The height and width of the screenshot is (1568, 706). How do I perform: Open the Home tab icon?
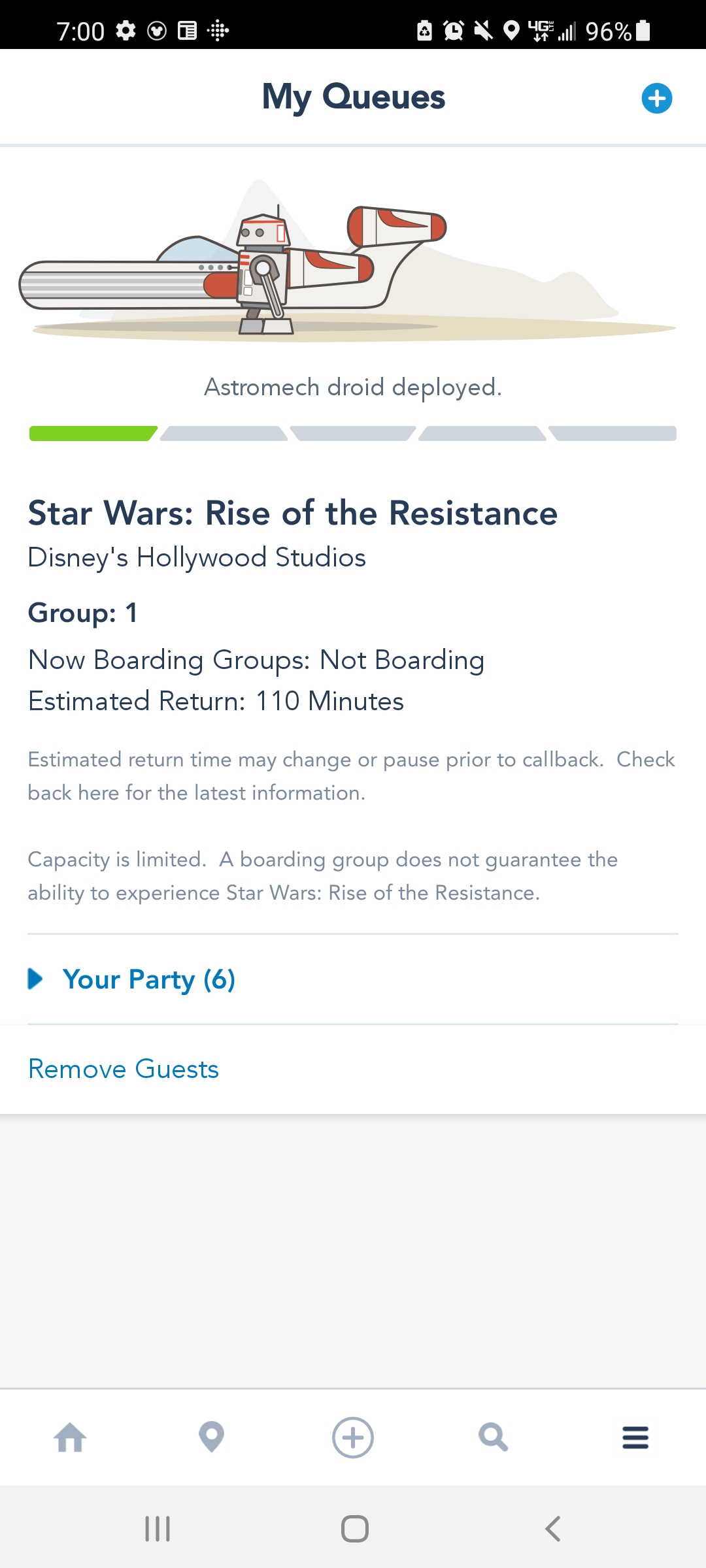click(x=70, y=1437)
